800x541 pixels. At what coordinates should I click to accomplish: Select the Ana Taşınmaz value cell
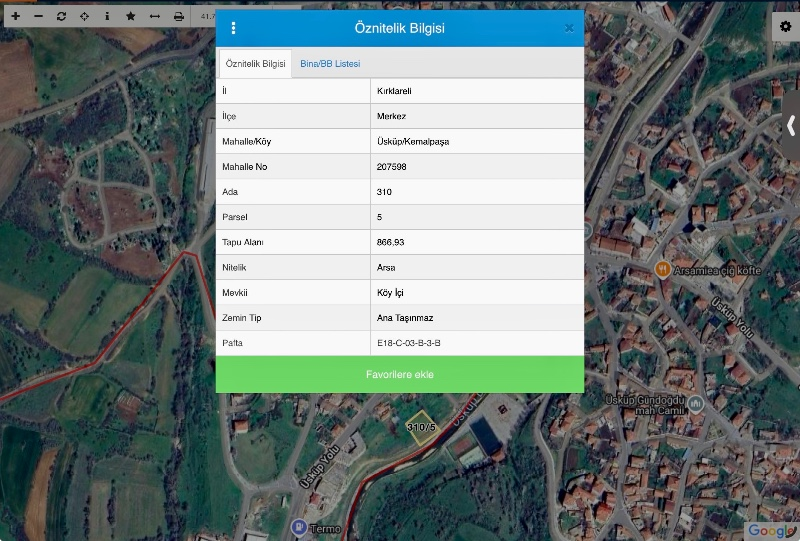coord(477,317)
